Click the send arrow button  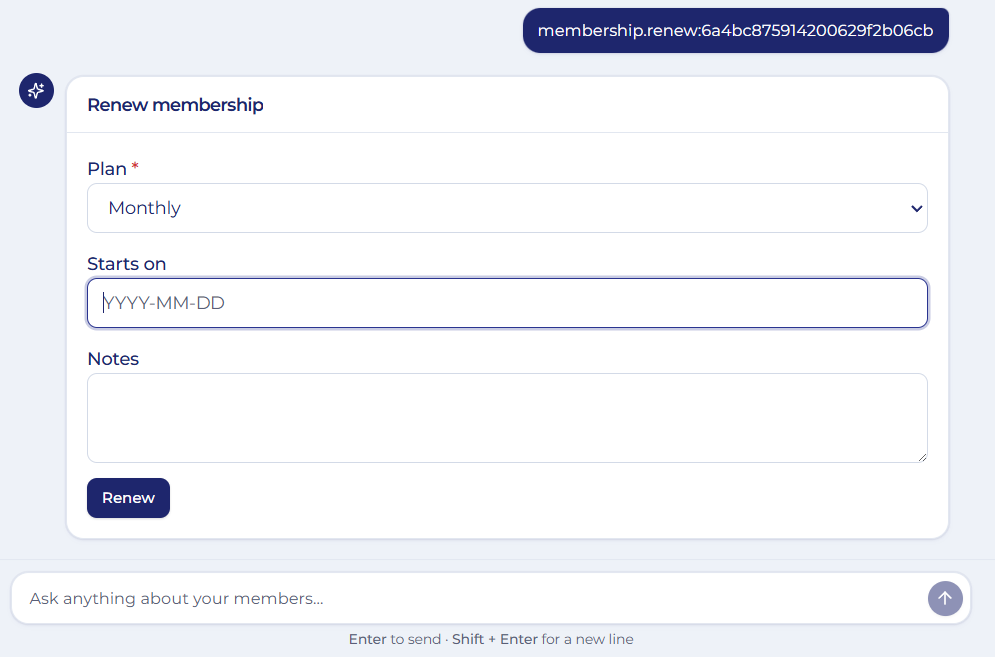(x=945, y=598)
